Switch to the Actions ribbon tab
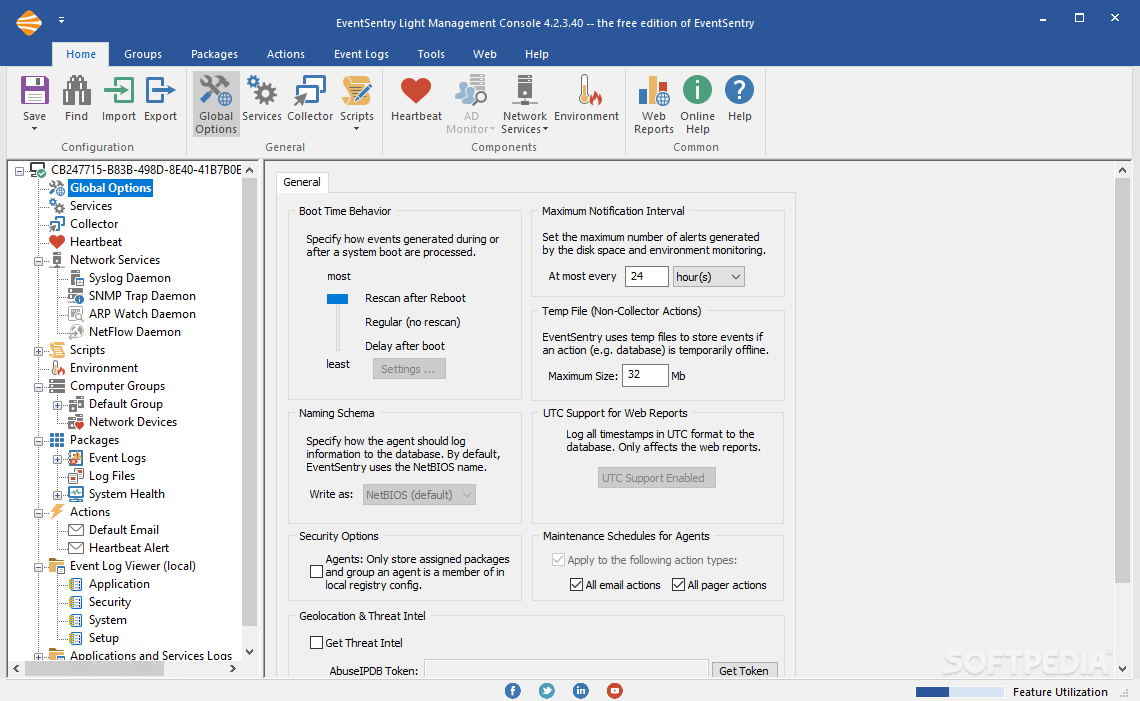 [286, 54]
